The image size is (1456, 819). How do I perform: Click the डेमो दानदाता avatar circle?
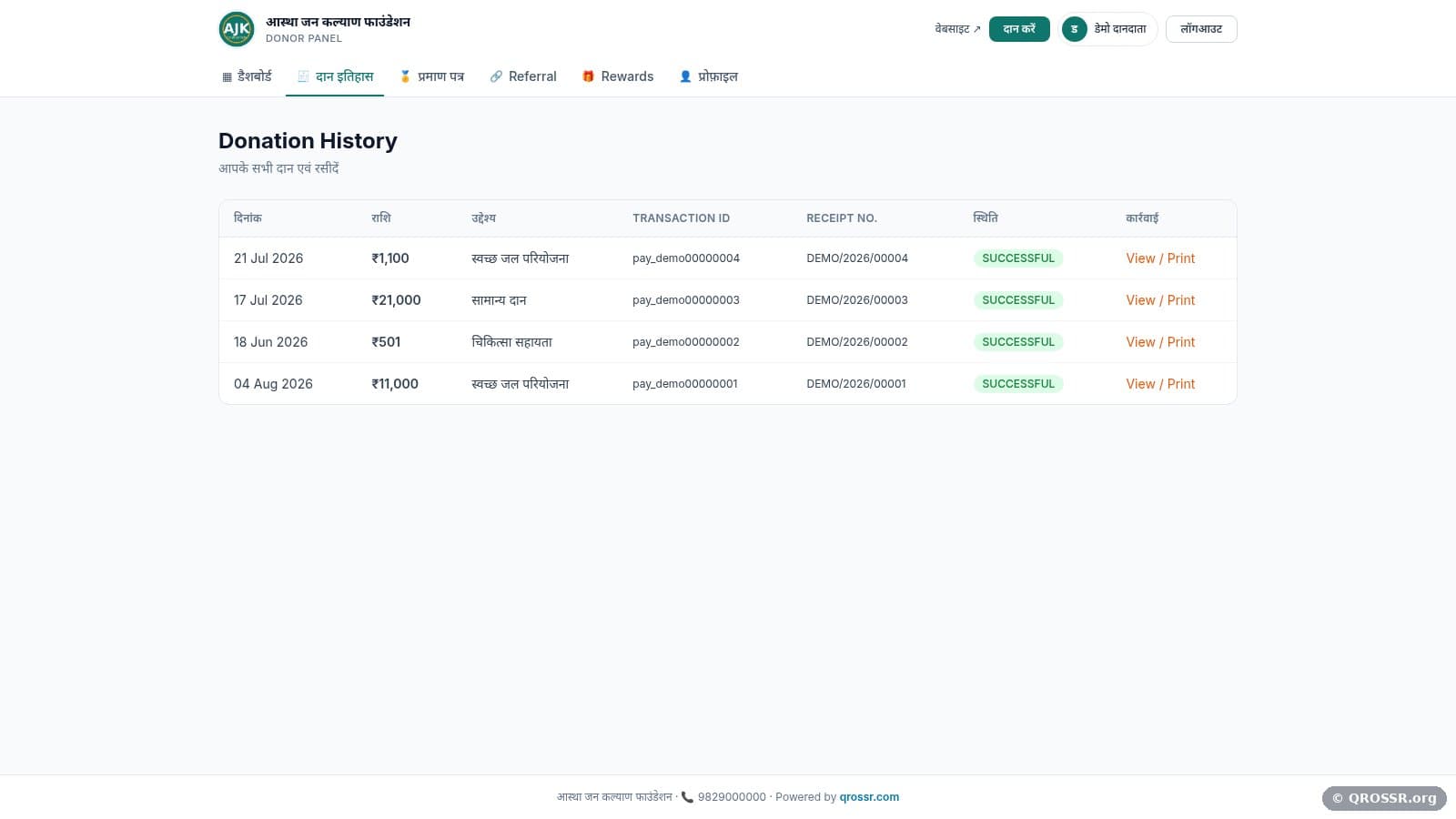pos(1074,29)
